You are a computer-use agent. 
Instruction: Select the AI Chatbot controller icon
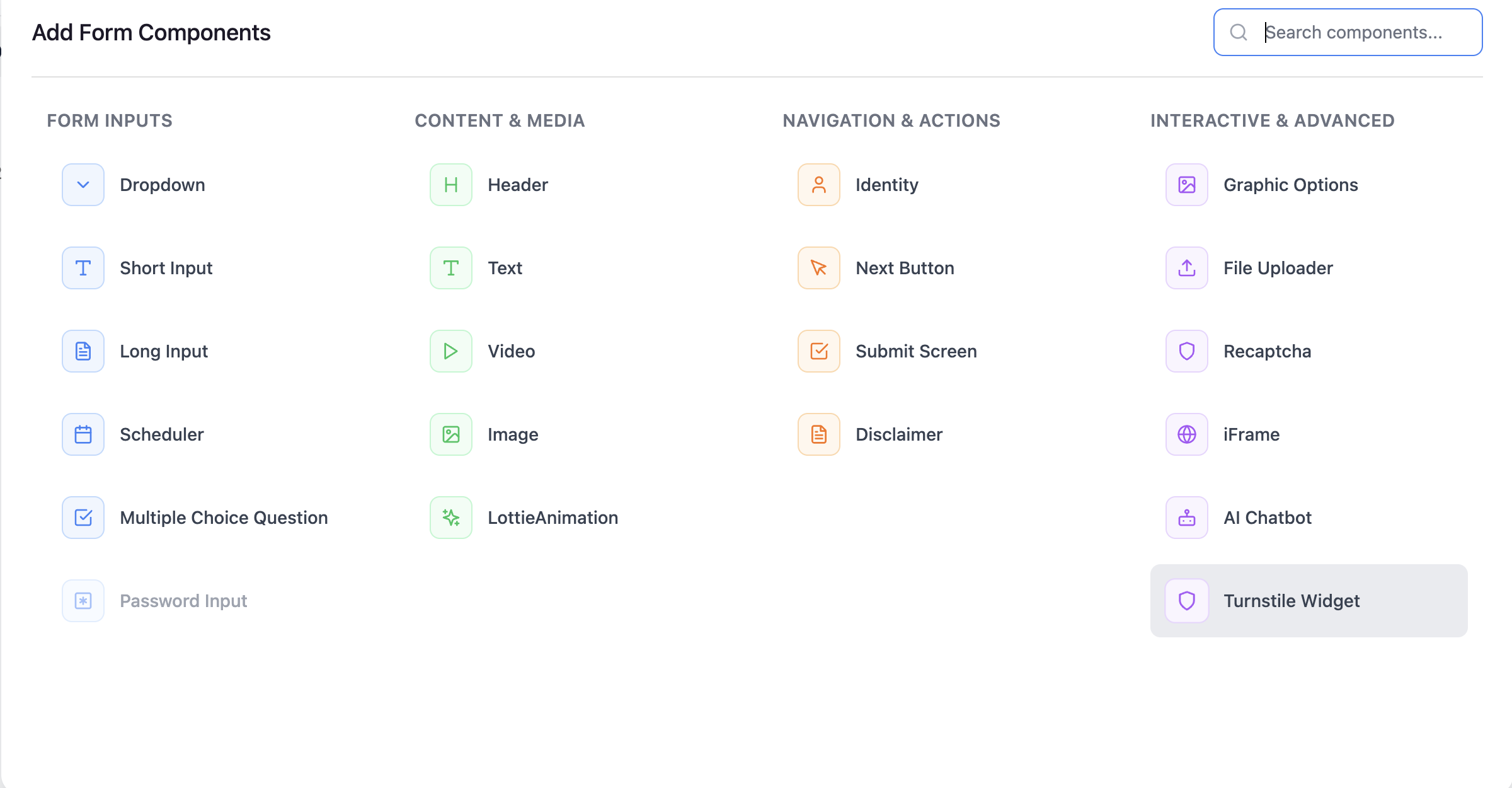1186,517
